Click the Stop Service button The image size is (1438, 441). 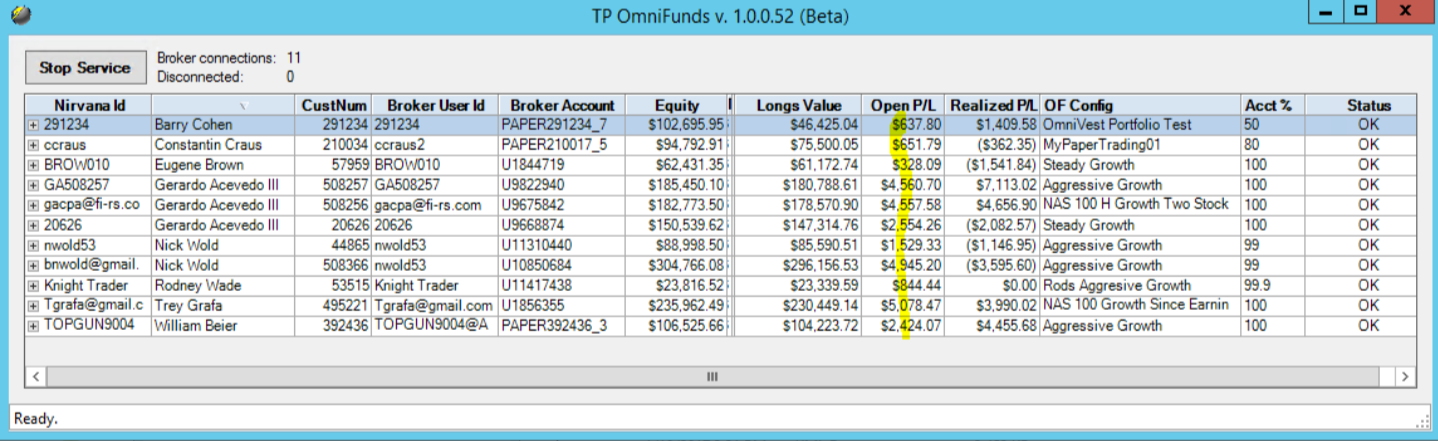click(85, 67)
